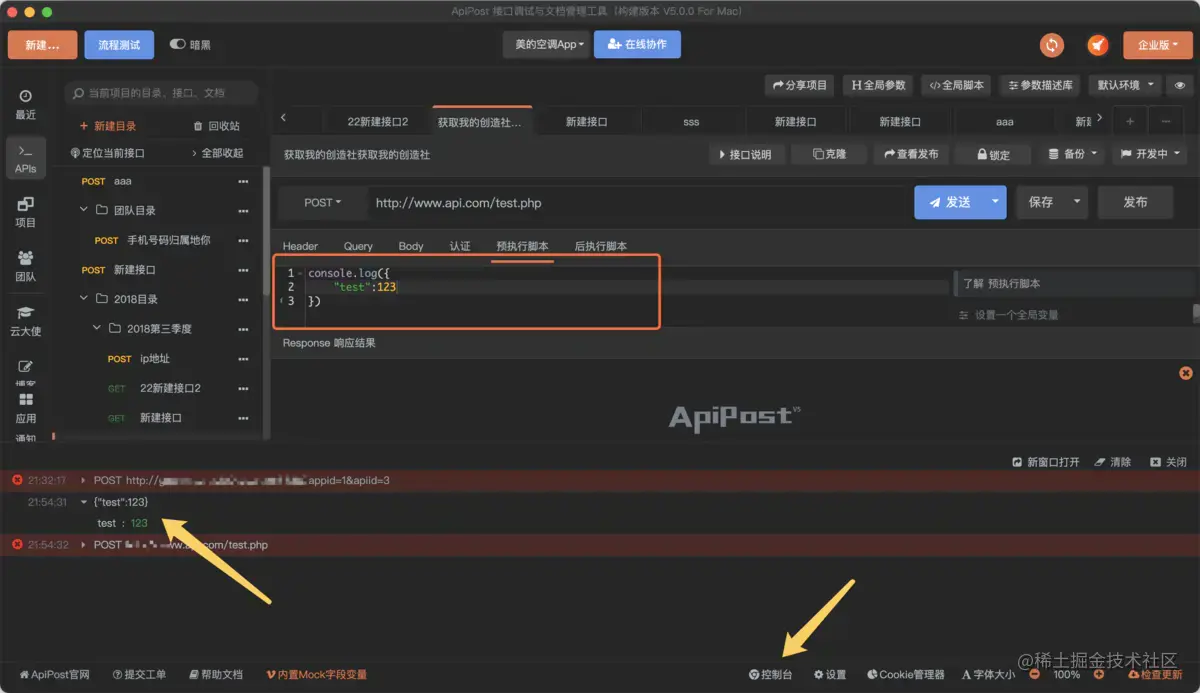Open the sss request tab
Screen dimensions: 1200x693
691,121
